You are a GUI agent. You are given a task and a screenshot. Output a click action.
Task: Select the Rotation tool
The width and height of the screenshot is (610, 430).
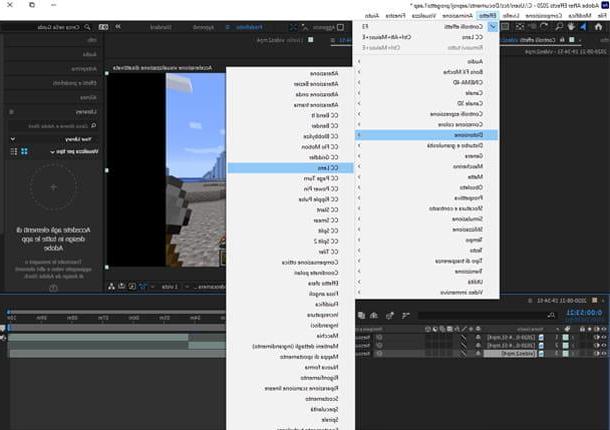[x=544, y=27]
